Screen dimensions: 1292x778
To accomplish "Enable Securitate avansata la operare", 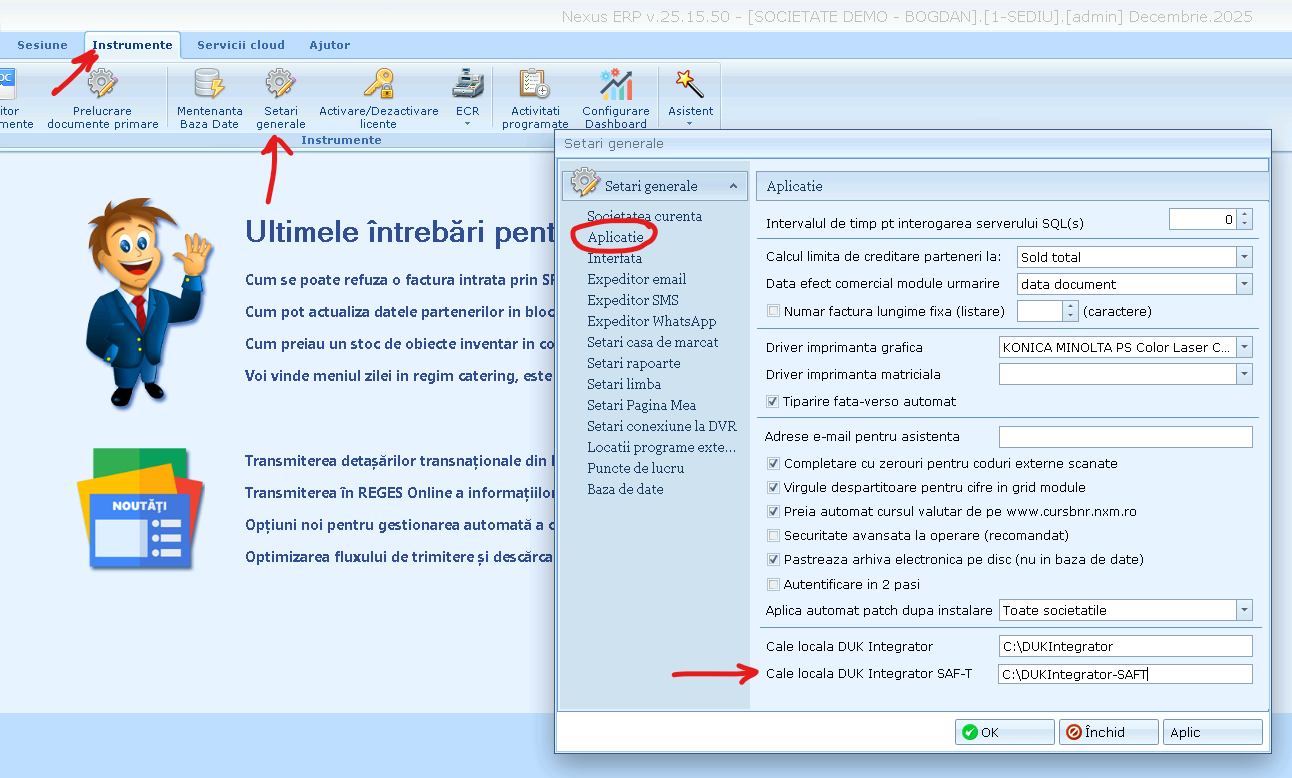I will (x=773, y=536).
